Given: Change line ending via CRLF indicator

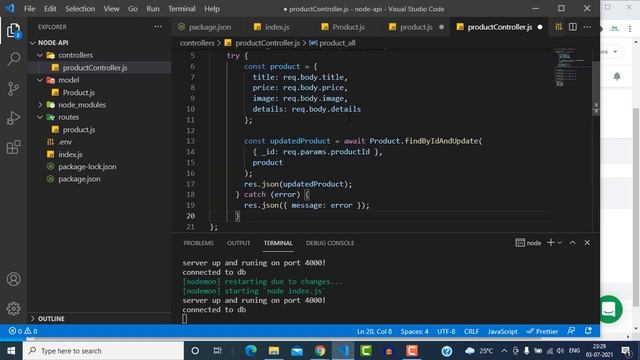Looking at the screenshot, I should 471,331.
